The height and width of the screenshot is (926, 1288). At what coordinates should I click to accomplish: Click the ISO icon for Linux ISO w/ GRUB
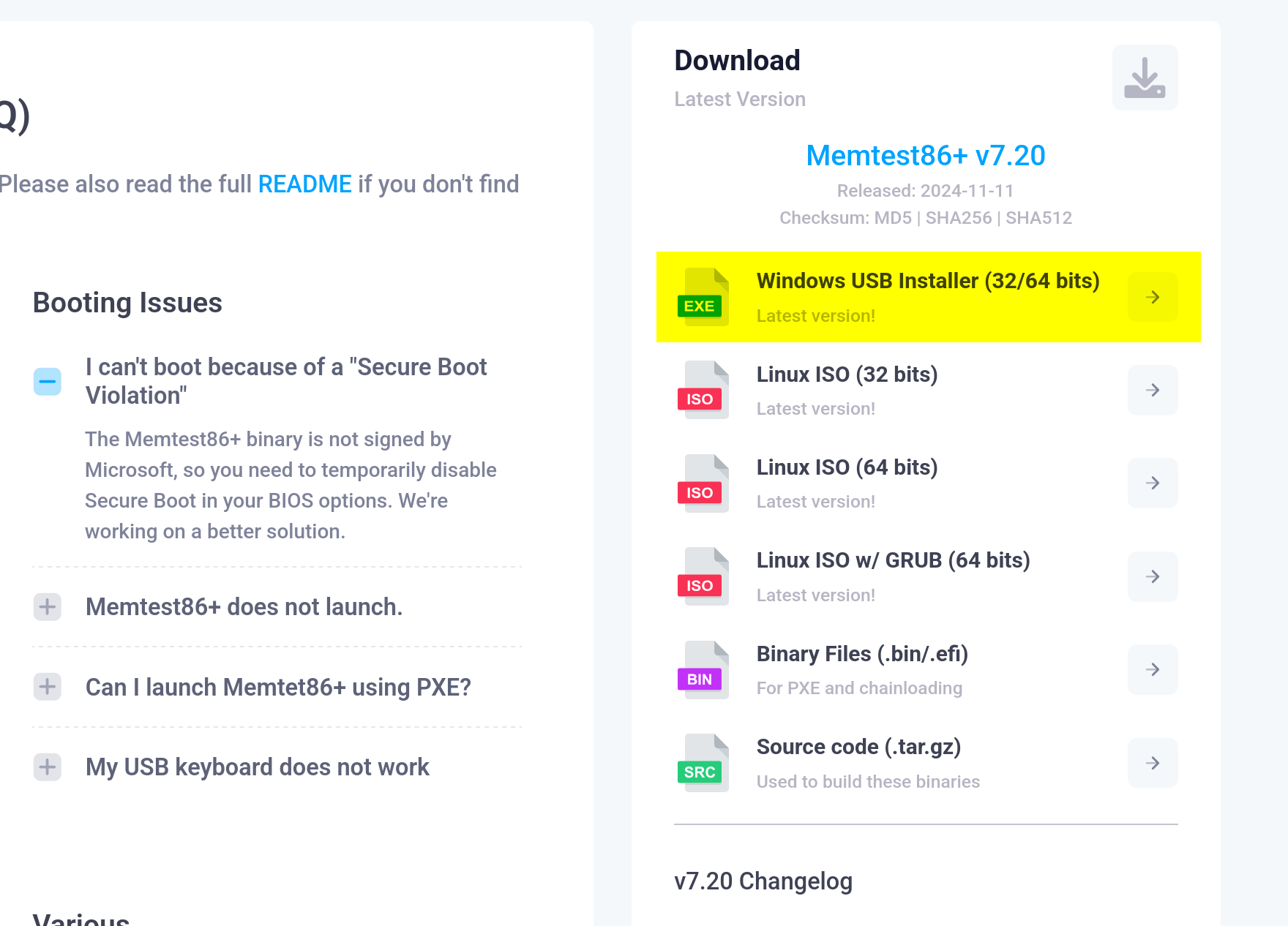click(x=703, y=576)
